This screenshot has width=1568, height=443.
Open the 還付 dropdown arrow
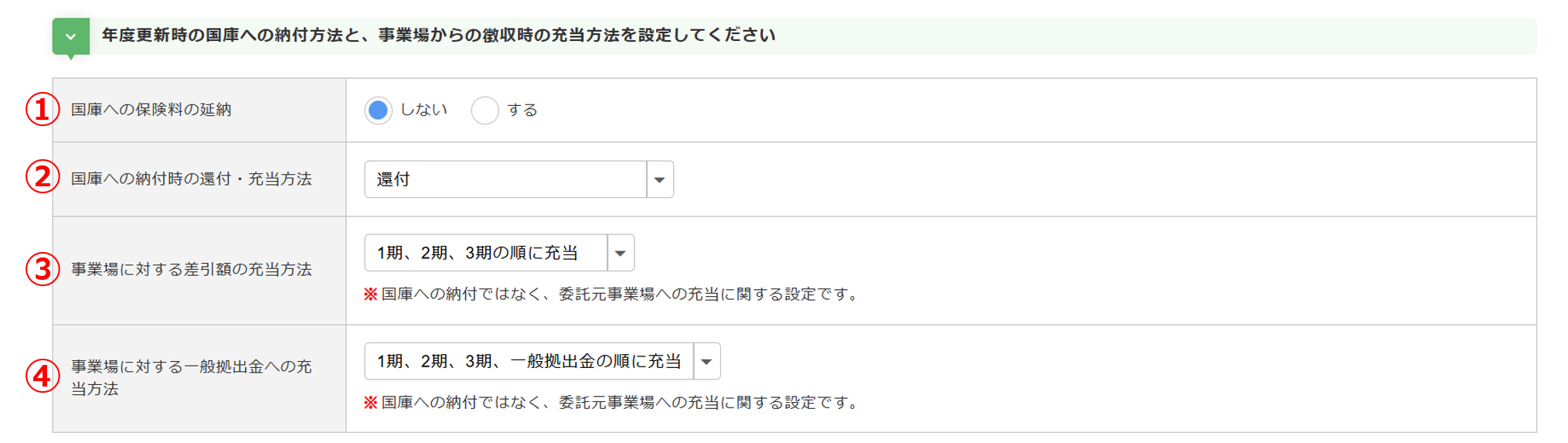coord(659,179)
